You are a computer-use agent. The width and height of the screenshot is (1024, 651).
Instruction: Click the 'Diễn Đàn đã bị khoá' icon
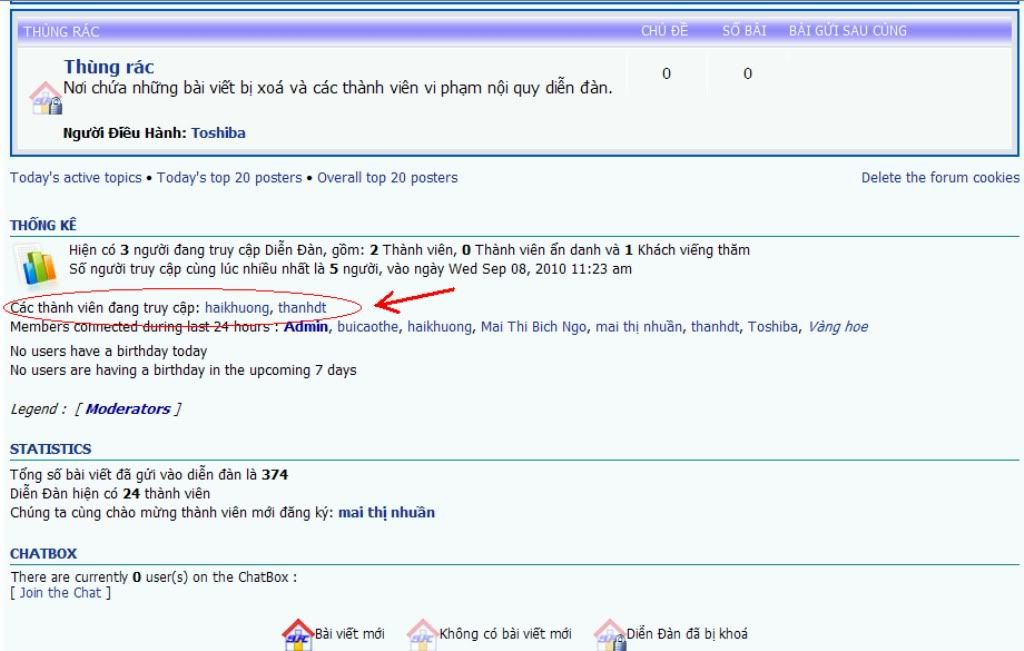(609, 634)
